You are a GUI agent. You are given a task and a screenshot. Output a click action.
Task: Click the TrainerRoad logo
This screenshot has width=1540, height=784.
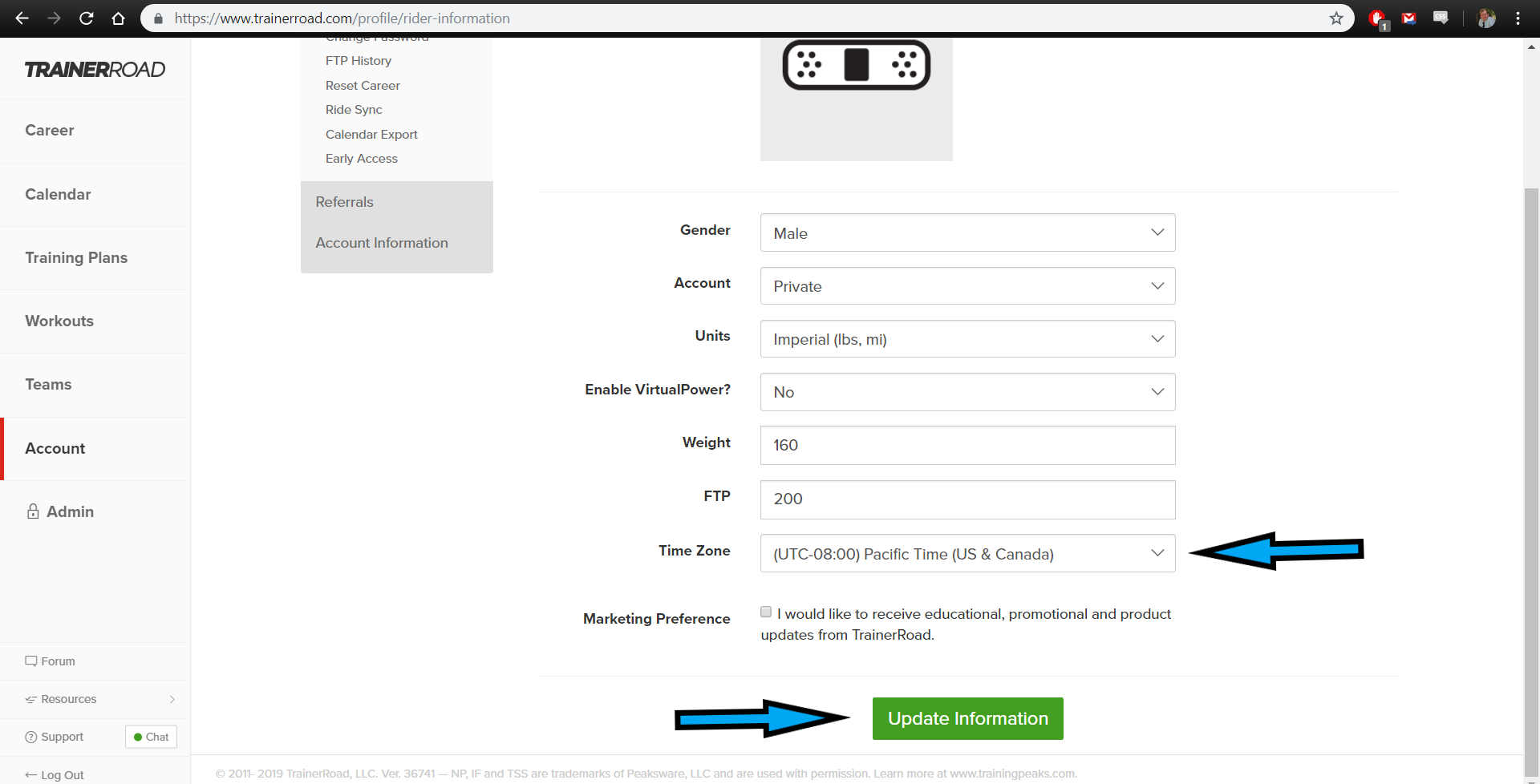pyautogui.click(x=95, y=70)
